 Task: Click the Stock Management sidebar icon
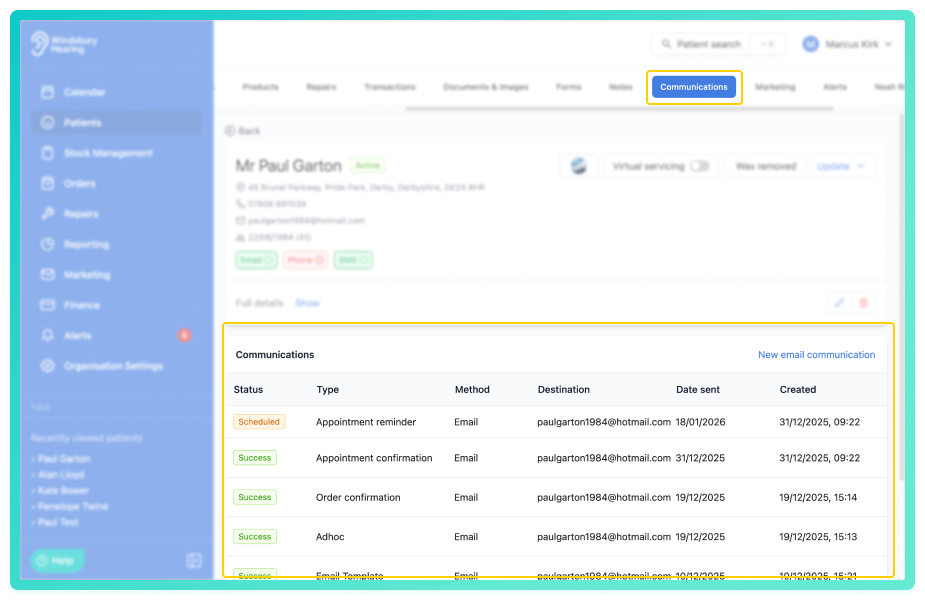(x=48, y=153)
